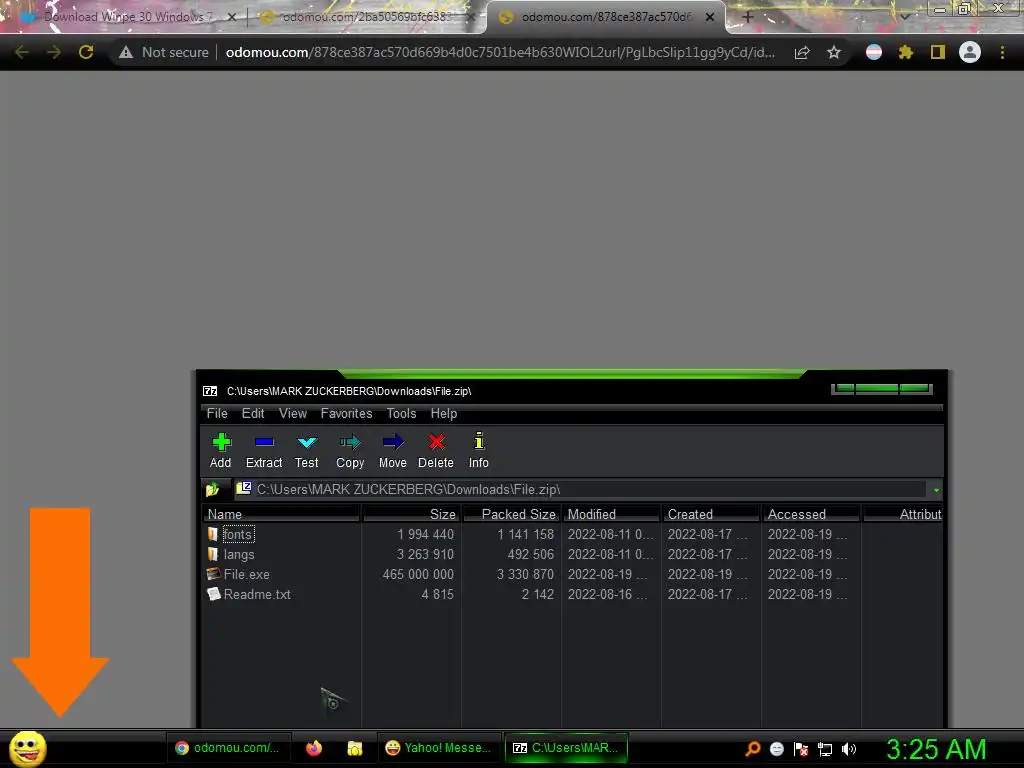Open the Tools menu in 7-Zip
Viewport: 1024px width, 768px height.
(401, 413)
